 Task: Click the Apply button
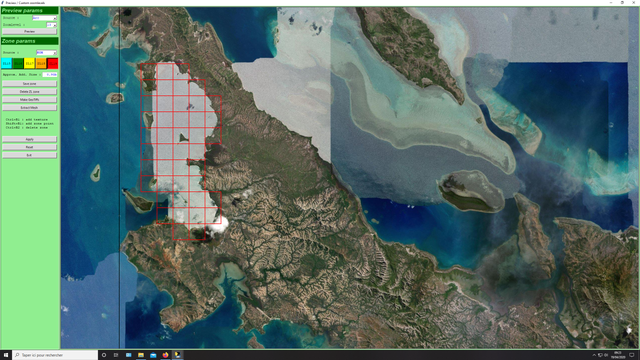point(29,139)
